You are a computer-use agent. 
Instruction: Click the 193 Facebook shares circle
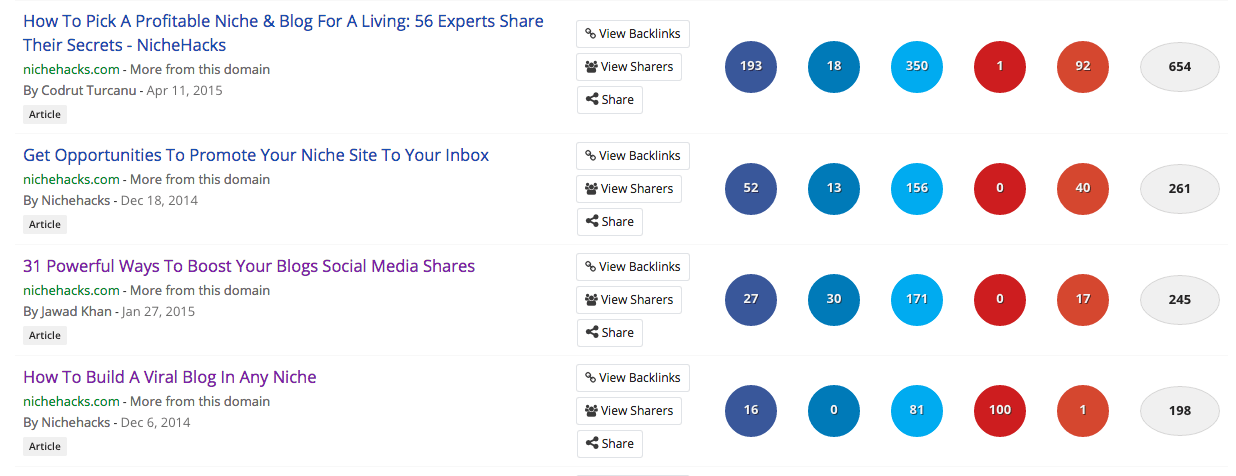point(751,67)
